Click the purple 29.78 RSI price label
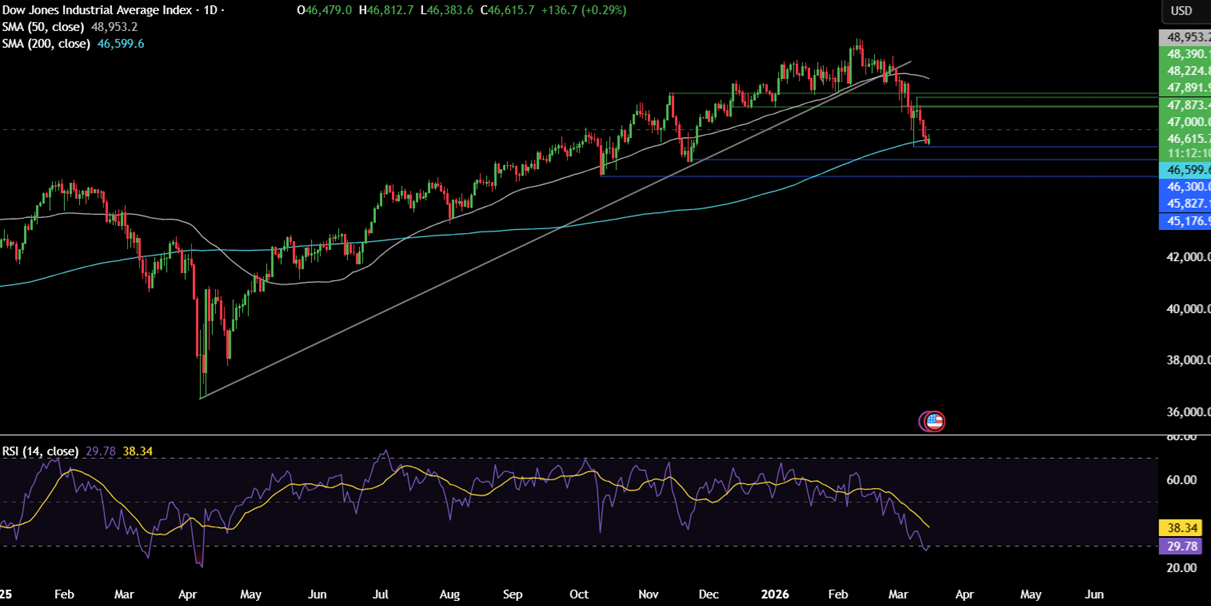Image resolution: width=1211 pixels, height=606 pixels. [x=1181, y=546]
